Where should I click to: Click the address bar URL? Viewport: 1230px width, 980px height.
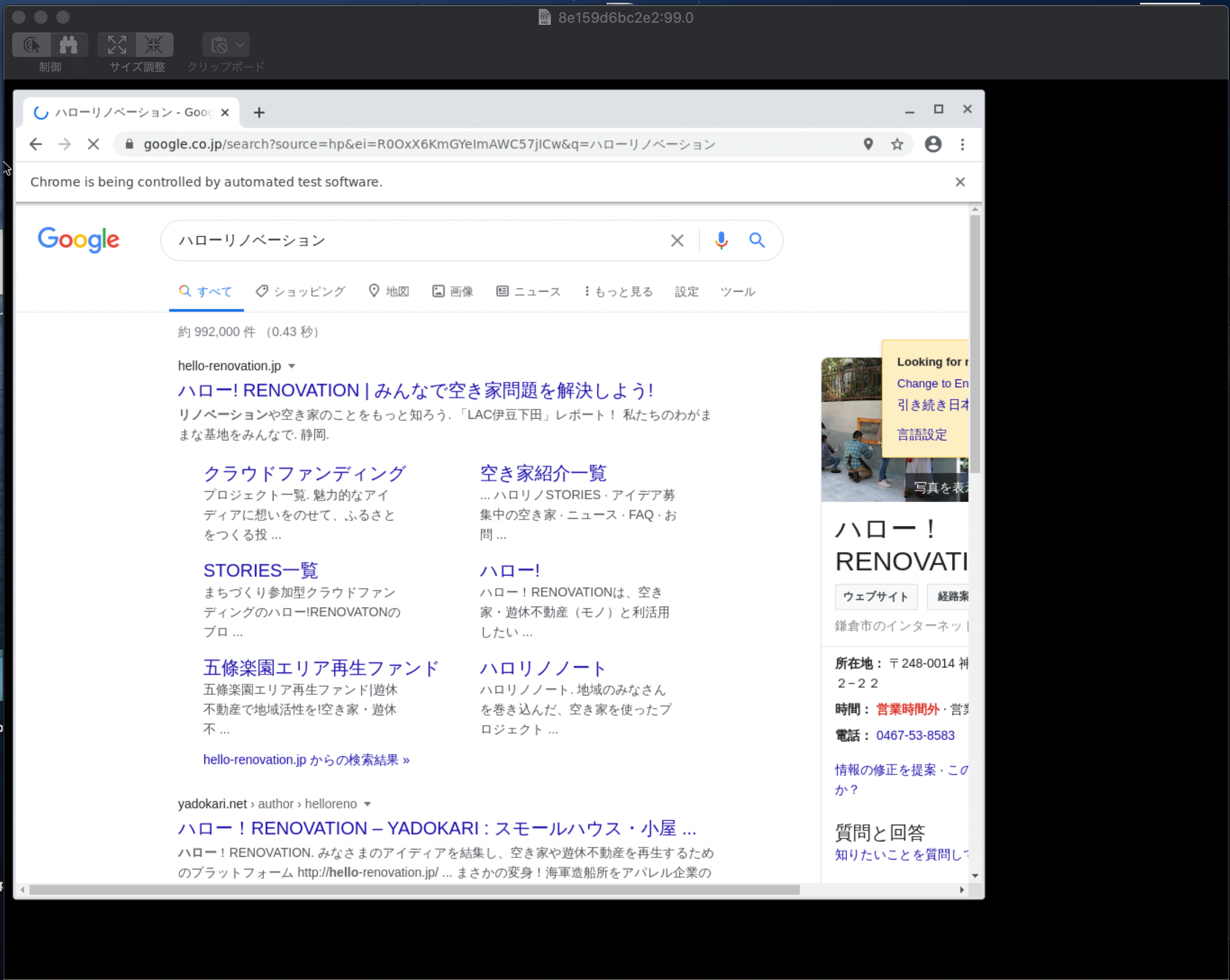[x=429, y=144]
